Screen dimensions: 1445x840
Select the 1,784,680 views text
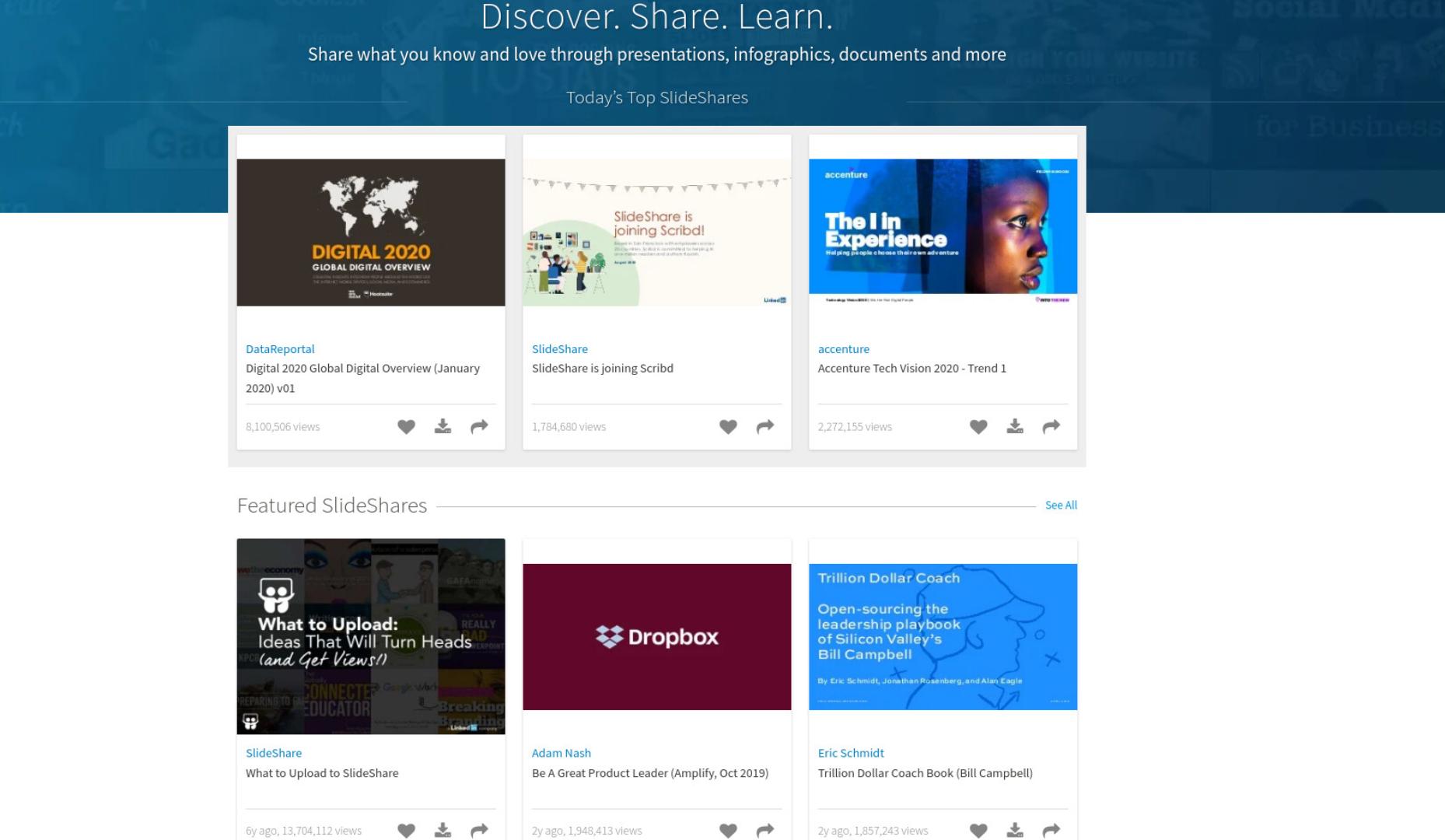pyautogui.click(x=569, y=427)
